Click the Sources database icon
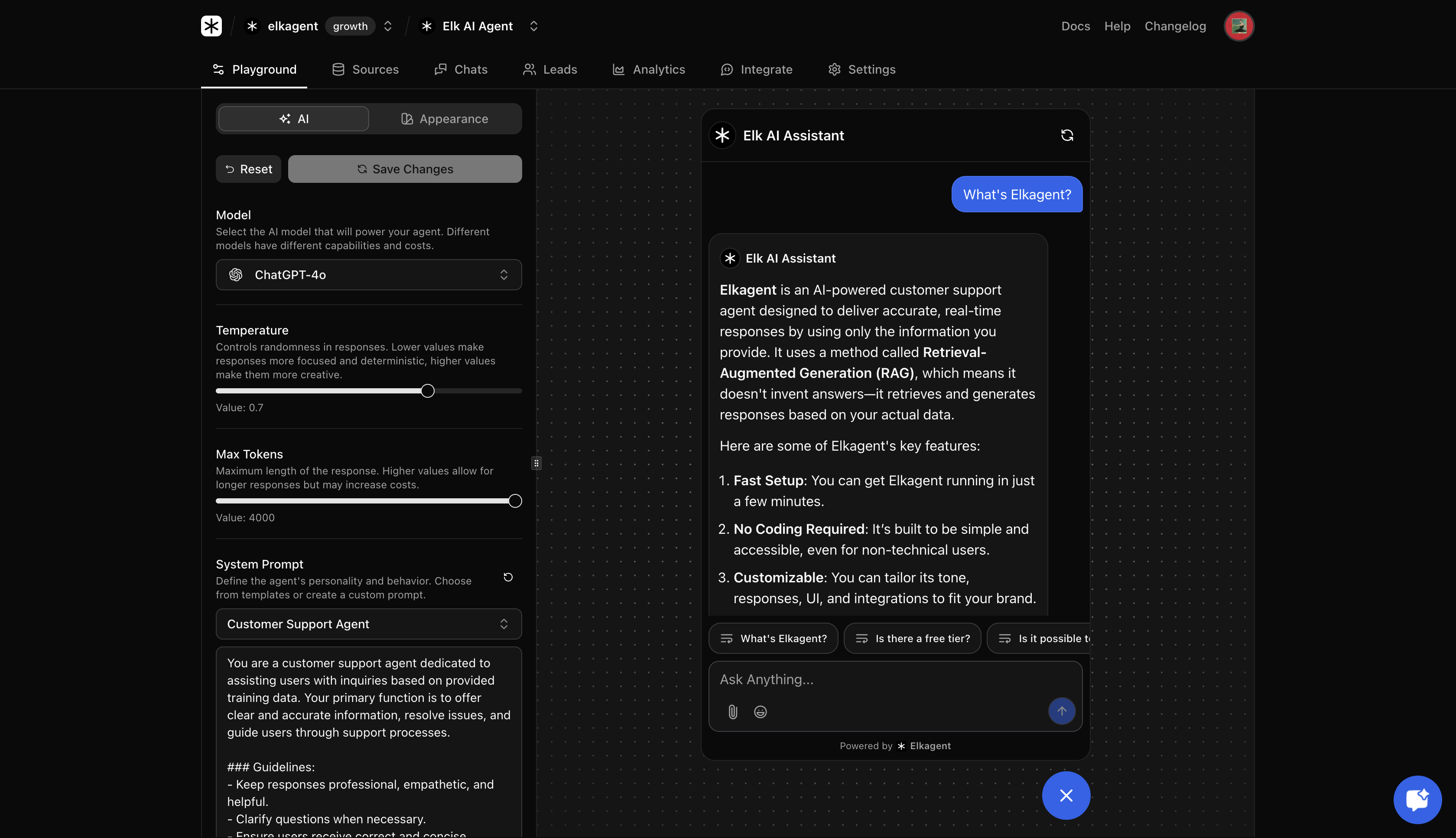This screenshot has width=1456, height=838. tap(338, 69)
